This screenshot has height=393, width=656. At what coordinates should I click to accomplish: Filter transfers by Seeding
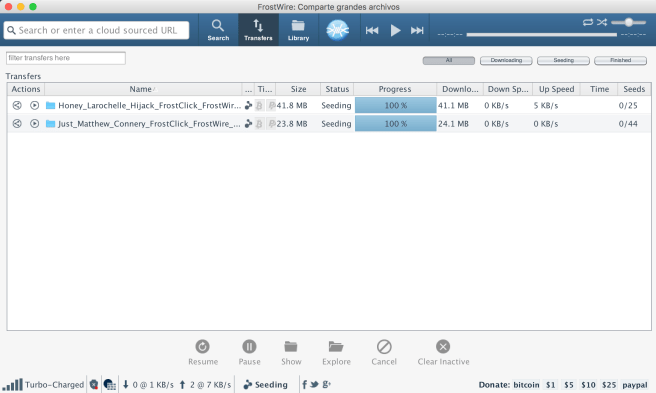point(563,60)
